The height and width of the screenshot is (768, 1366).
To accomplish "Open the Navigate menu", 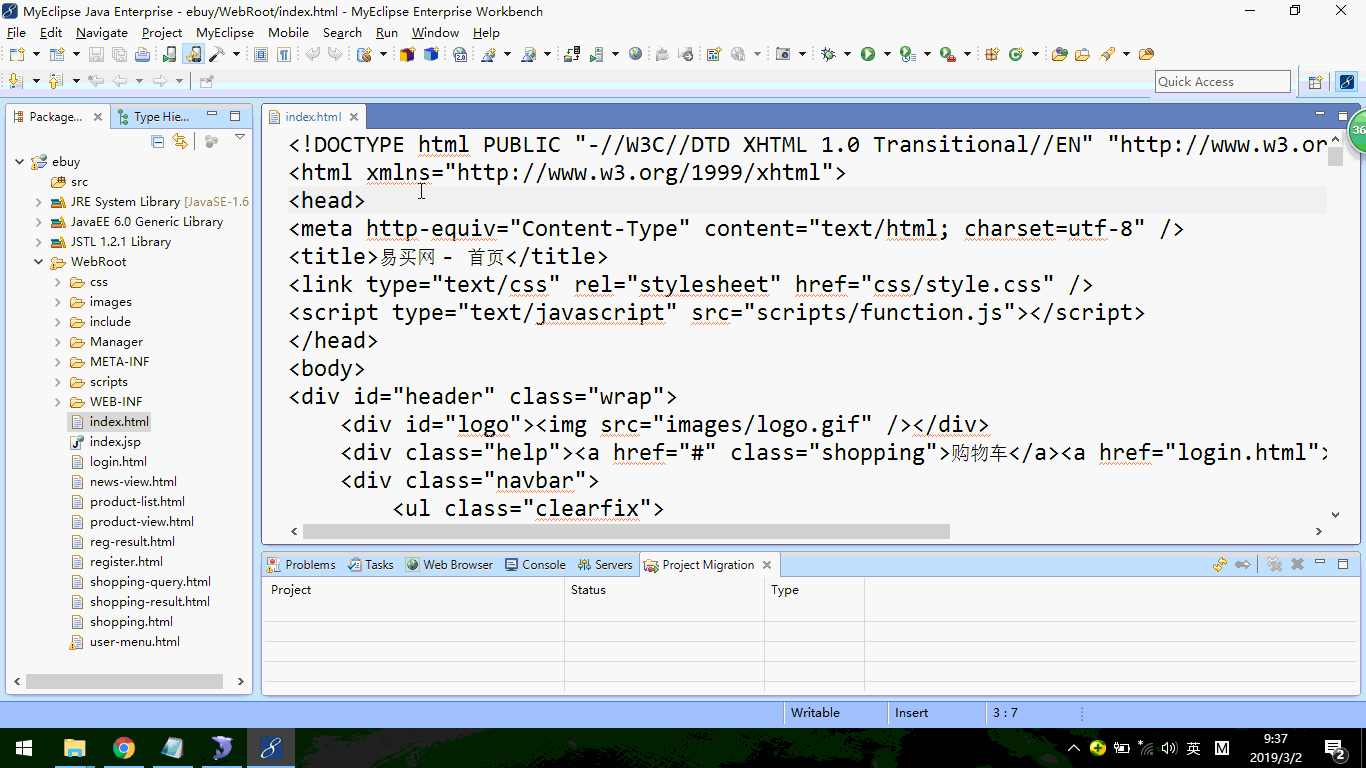I will (102, 32).
